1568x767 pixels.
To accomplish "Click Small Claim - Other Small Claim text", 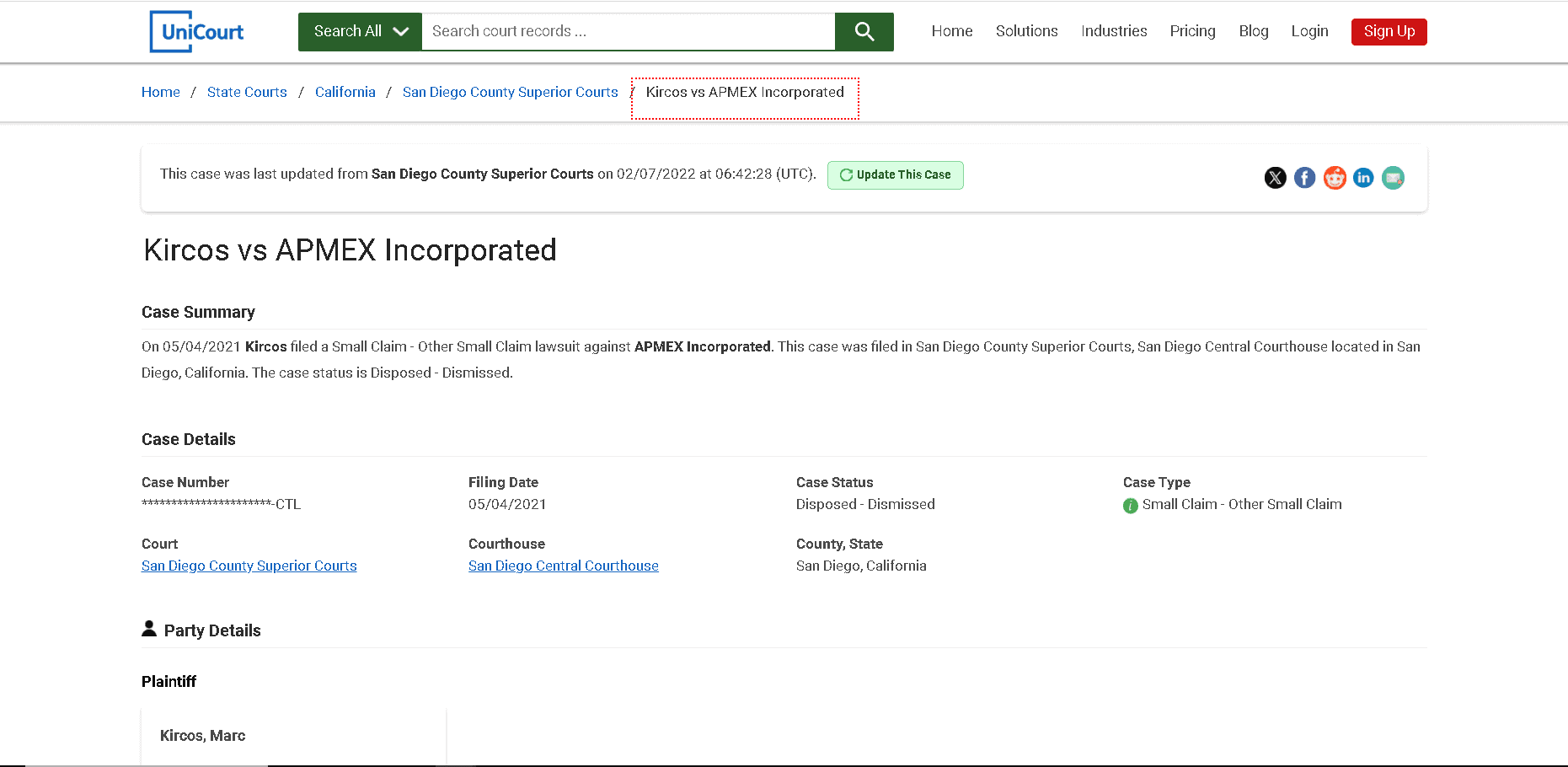I will pyautogui.click(x=1242, y=504).
